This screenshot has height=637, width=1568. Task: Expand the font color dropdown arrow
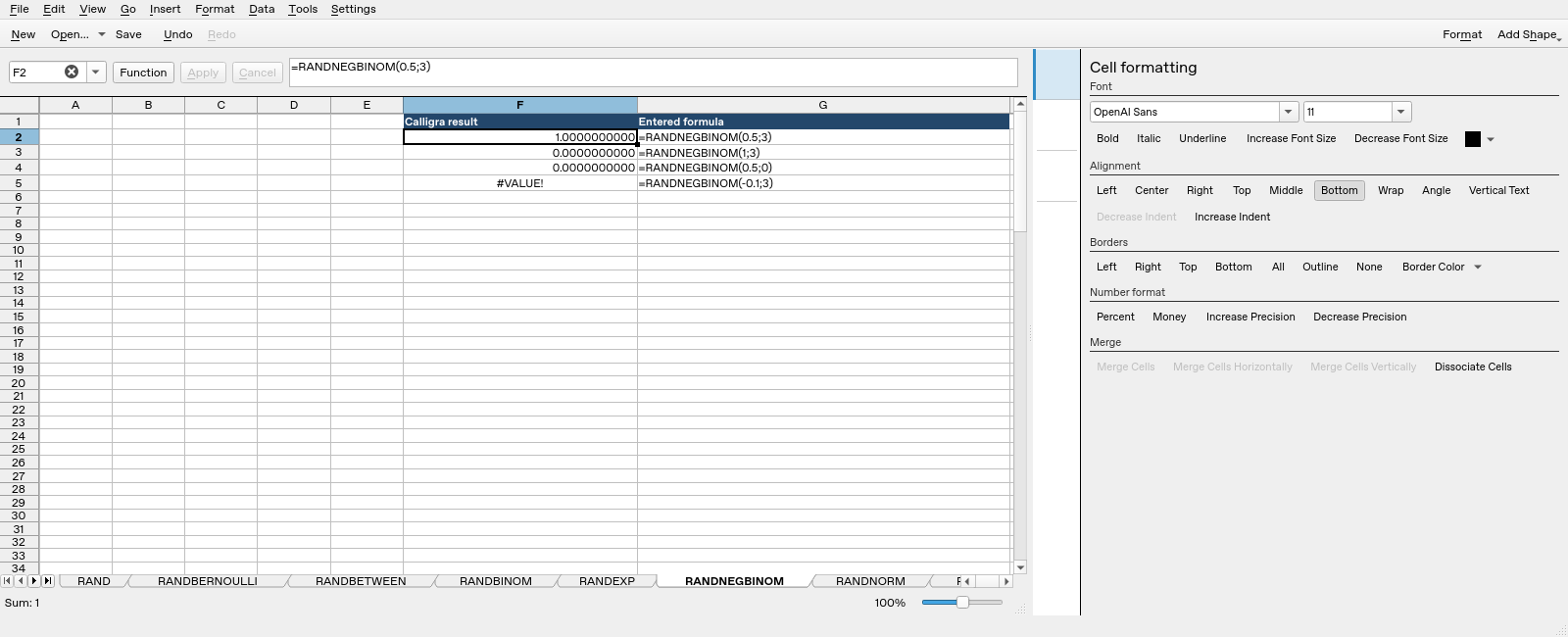(1491, 139)
